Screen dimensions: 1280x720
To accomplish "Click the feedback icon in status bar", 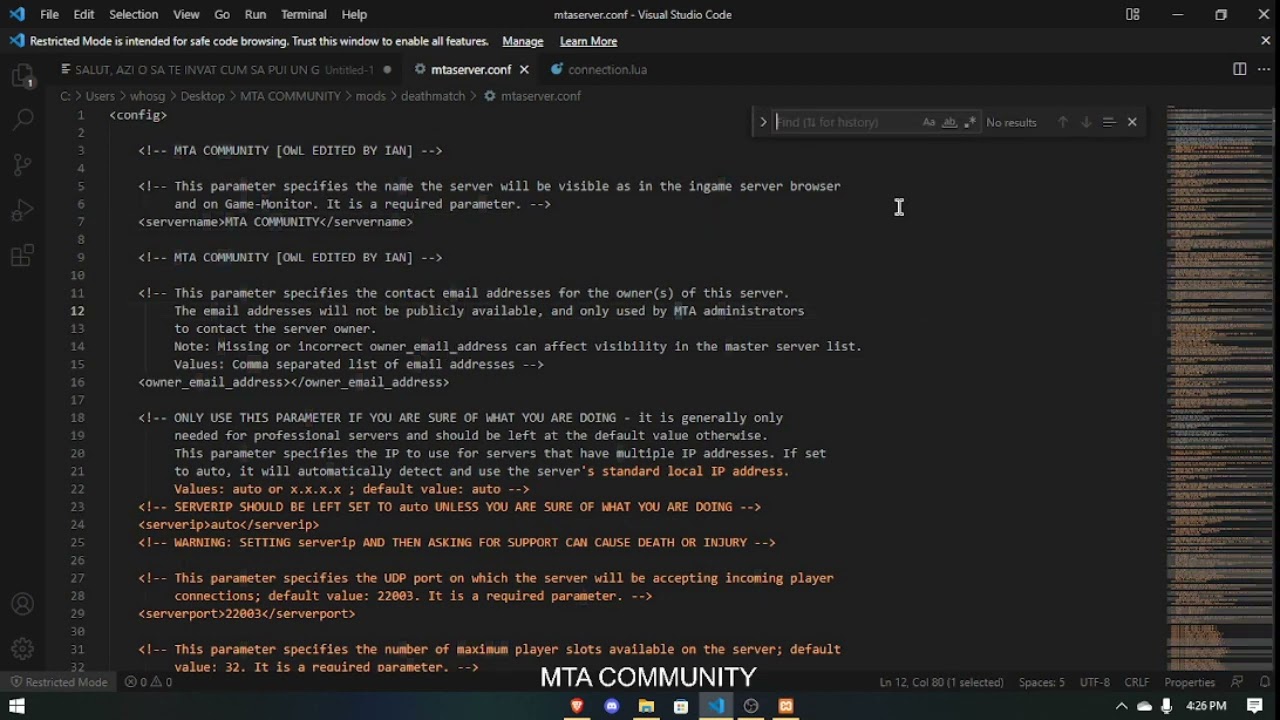I will [1237, 682].
